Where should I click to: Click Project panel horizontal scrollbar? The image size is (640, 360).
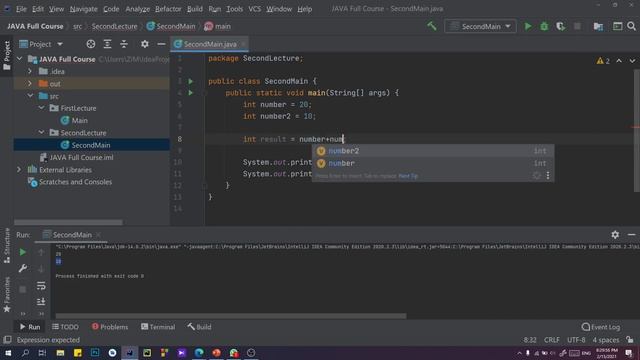(x=68, y=222)
